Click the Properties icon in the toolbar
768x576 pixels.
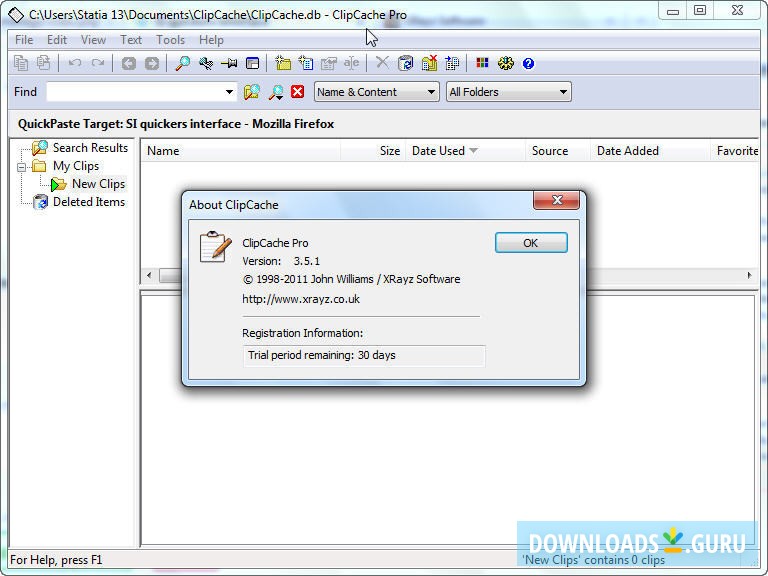[329, 63]
